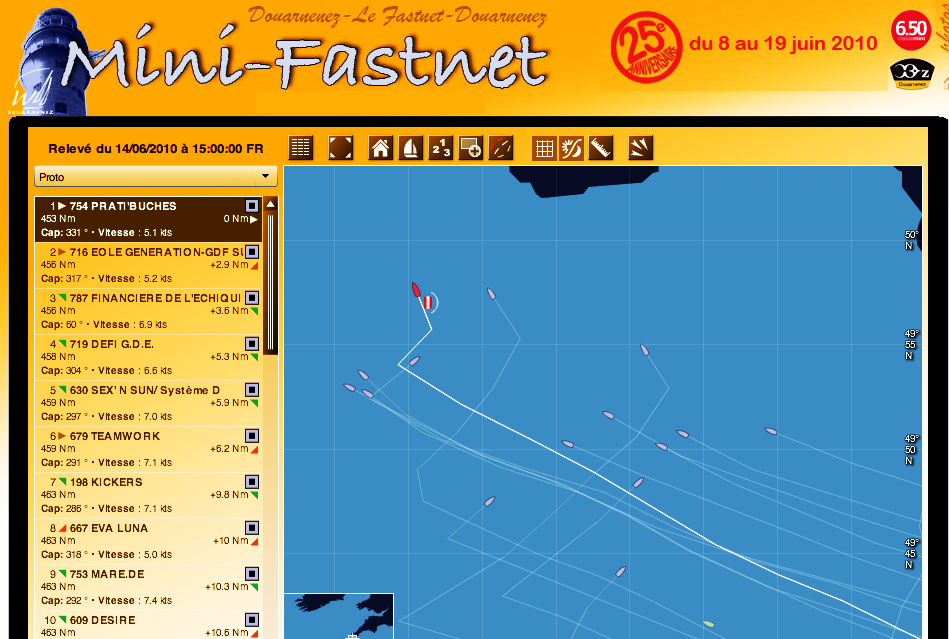Click the colored dashed-tracks icon

coord(501,148)
